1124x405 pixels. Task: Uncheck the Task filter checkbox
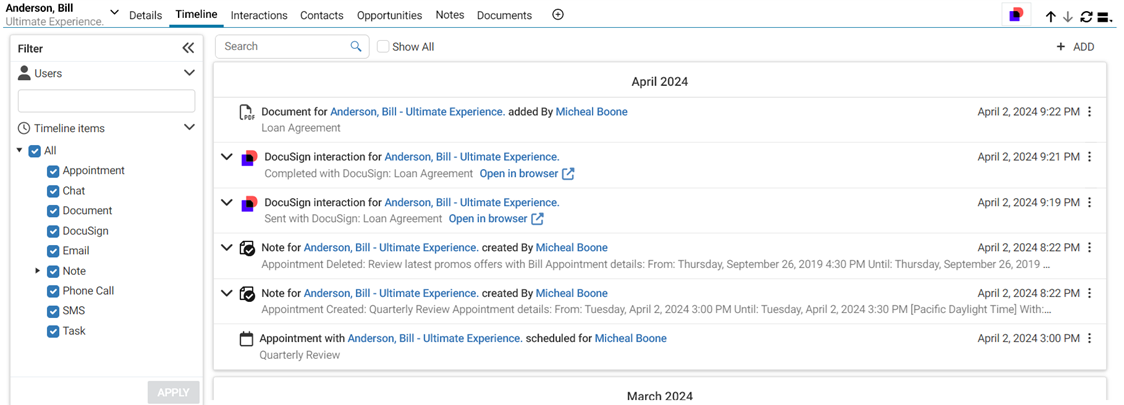coord(53,332)
